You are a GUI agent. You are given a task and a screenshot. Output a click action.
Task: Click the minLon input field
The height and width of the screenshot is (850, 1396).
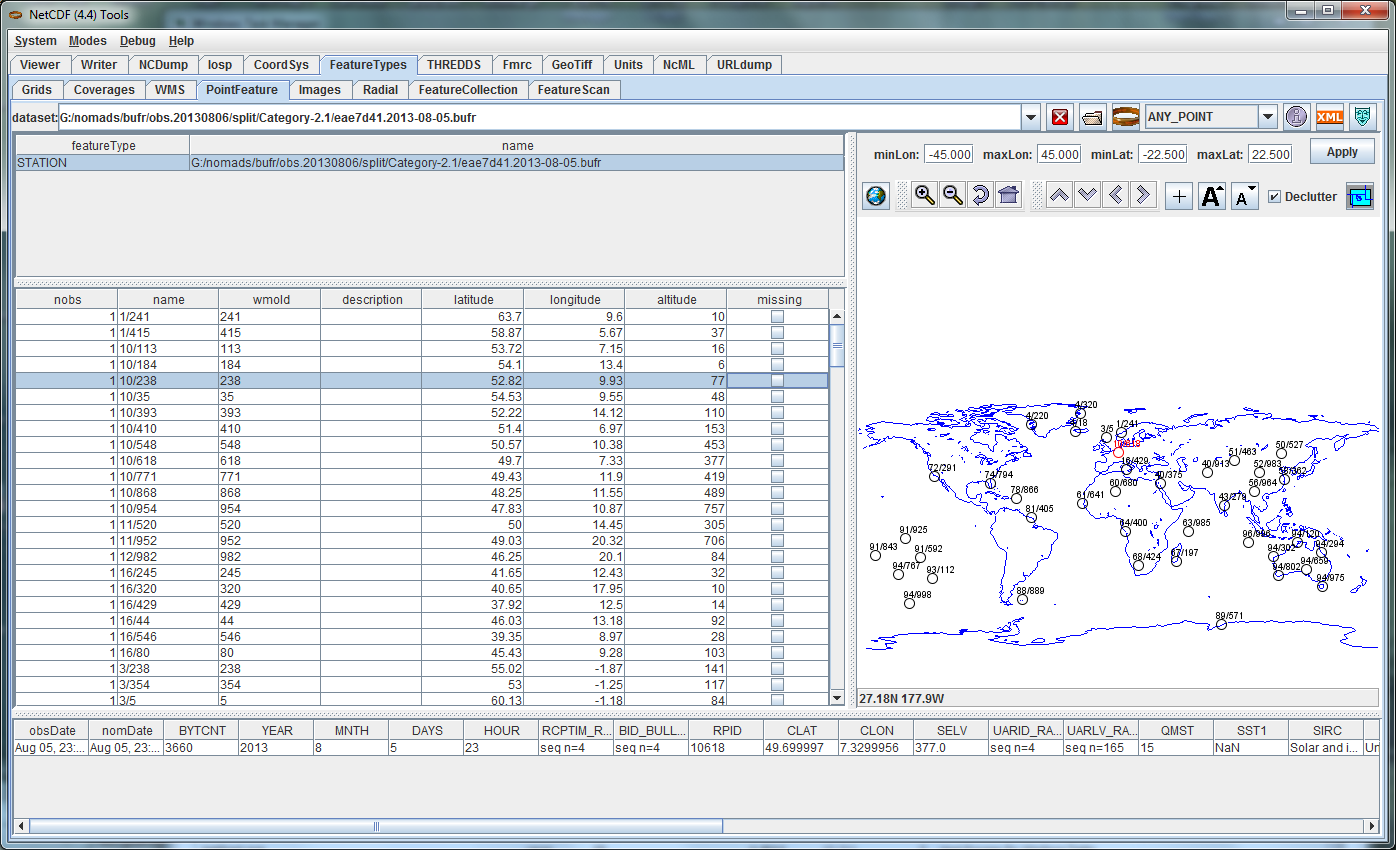pos(948,154)
